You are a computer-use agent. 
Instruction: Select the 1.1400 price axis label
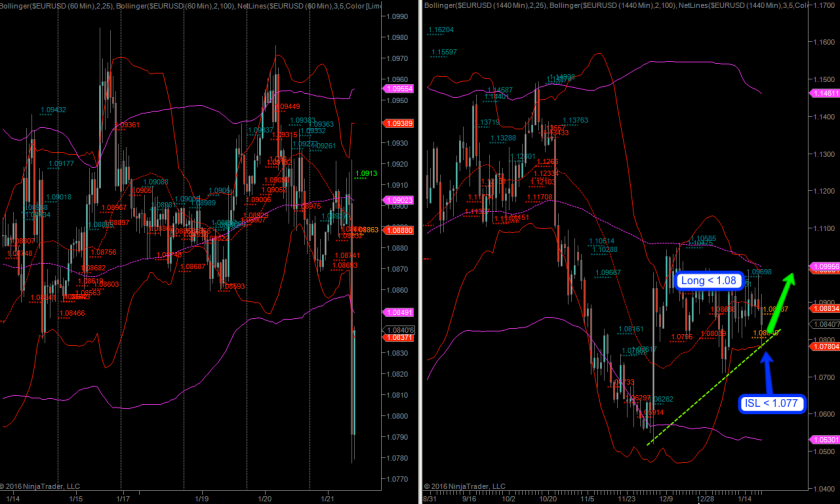click(x=824, y=117)
